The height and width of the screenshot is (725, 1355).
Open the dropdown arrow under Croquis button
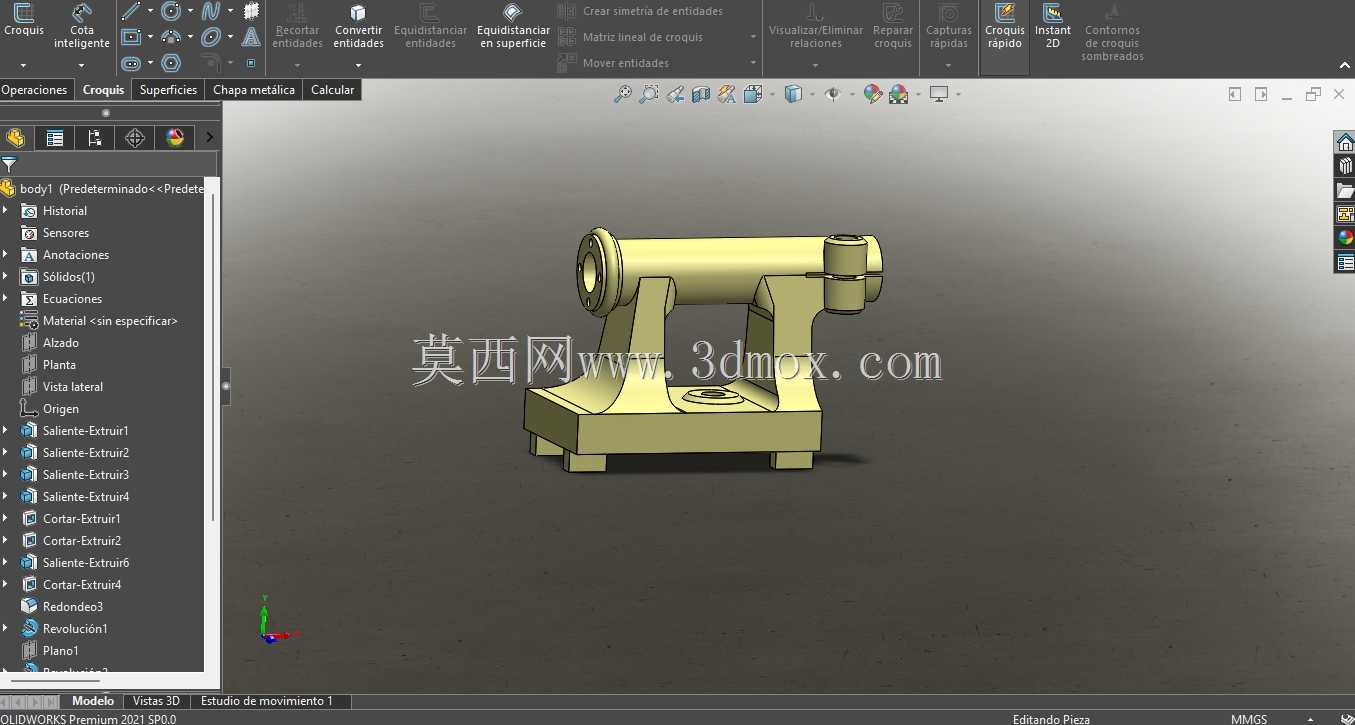(24, 65)
